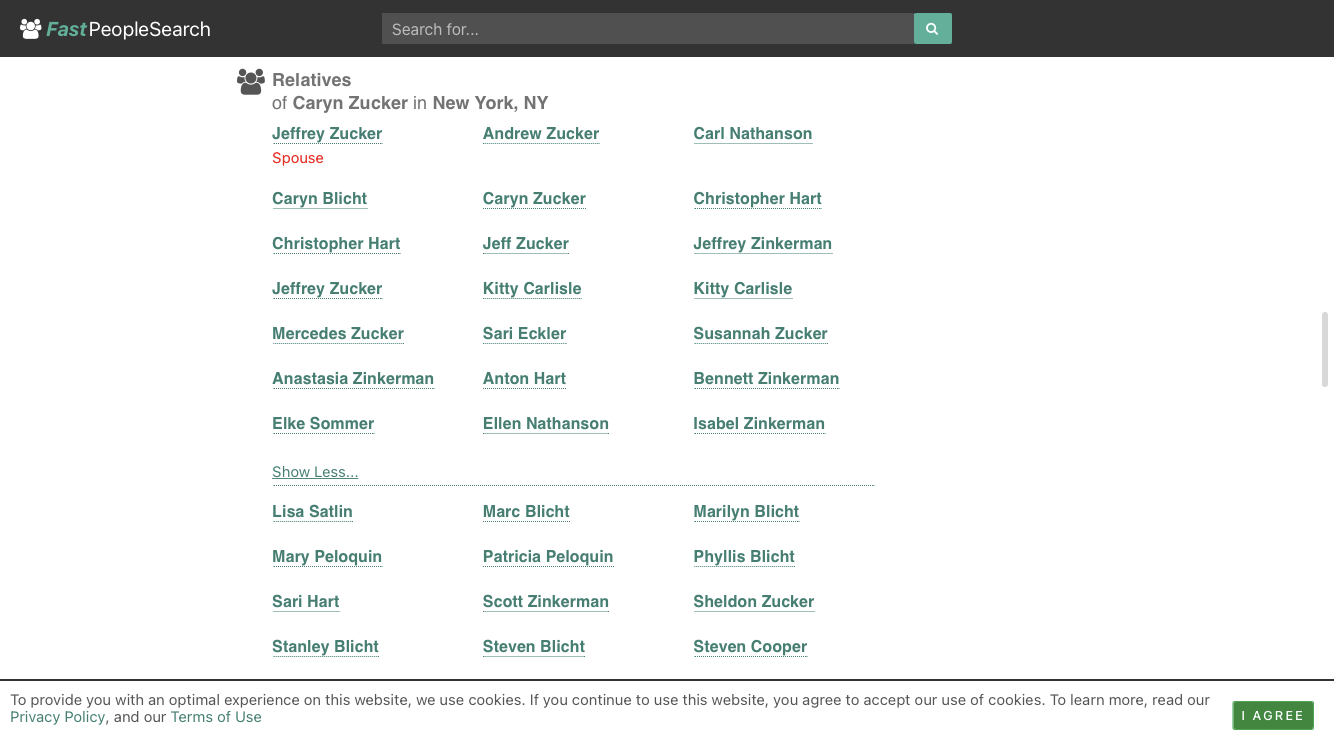
Task: Open Scott Zinkerman's profile
Action: pos(546,601)
